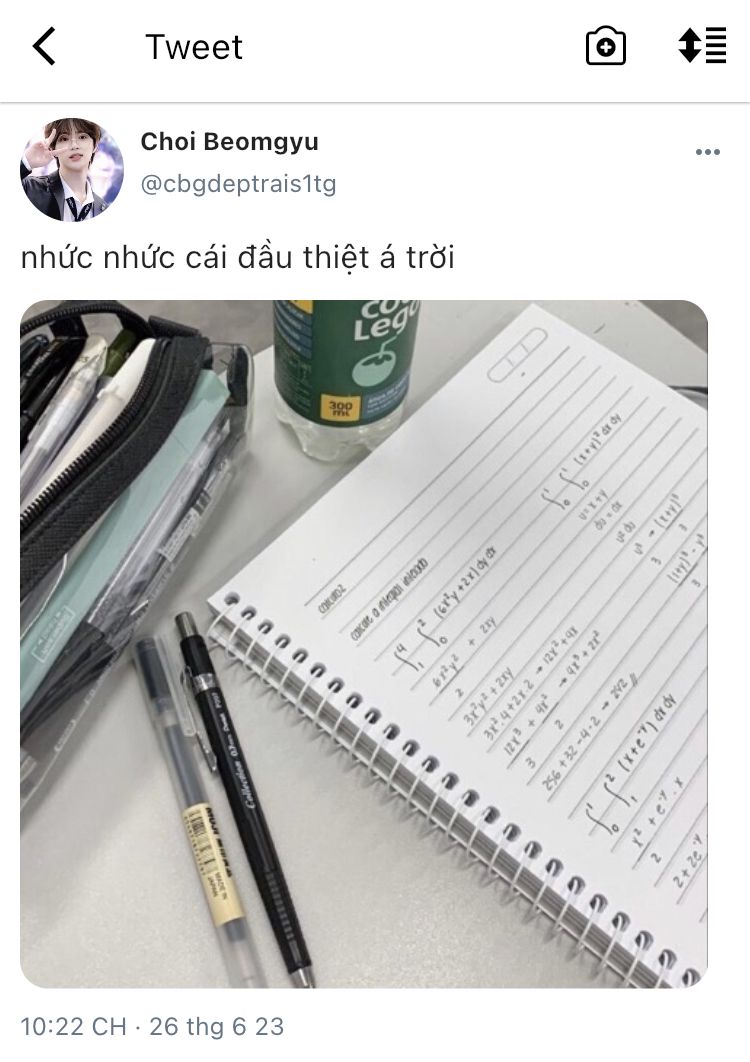Open the reply sorting arrows icon
The image size is (750, 1062).
point(703,46)
